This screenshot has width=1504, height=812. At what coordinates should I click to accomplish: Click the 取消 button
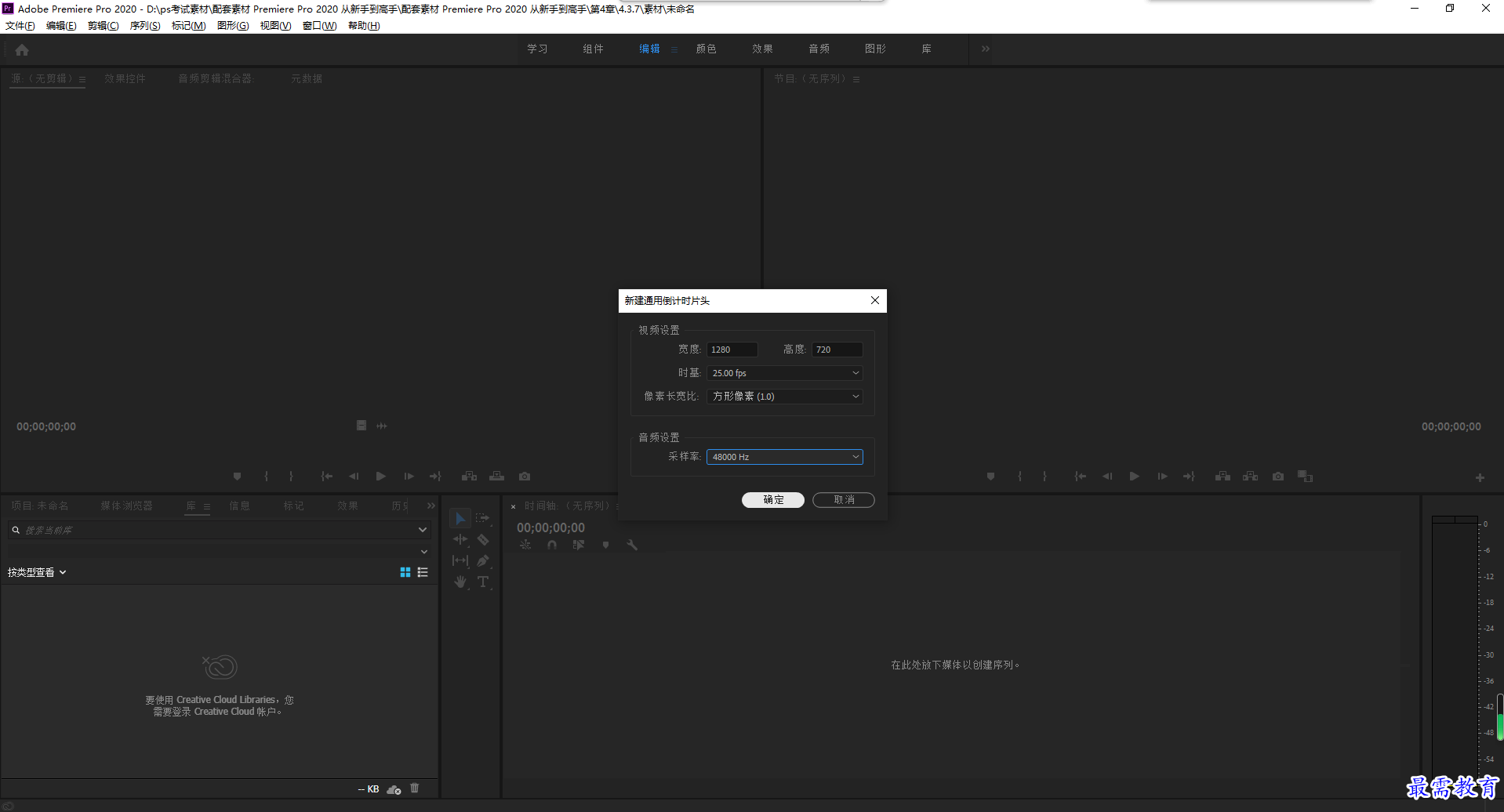pyautogui.click(x=844, y=500)
